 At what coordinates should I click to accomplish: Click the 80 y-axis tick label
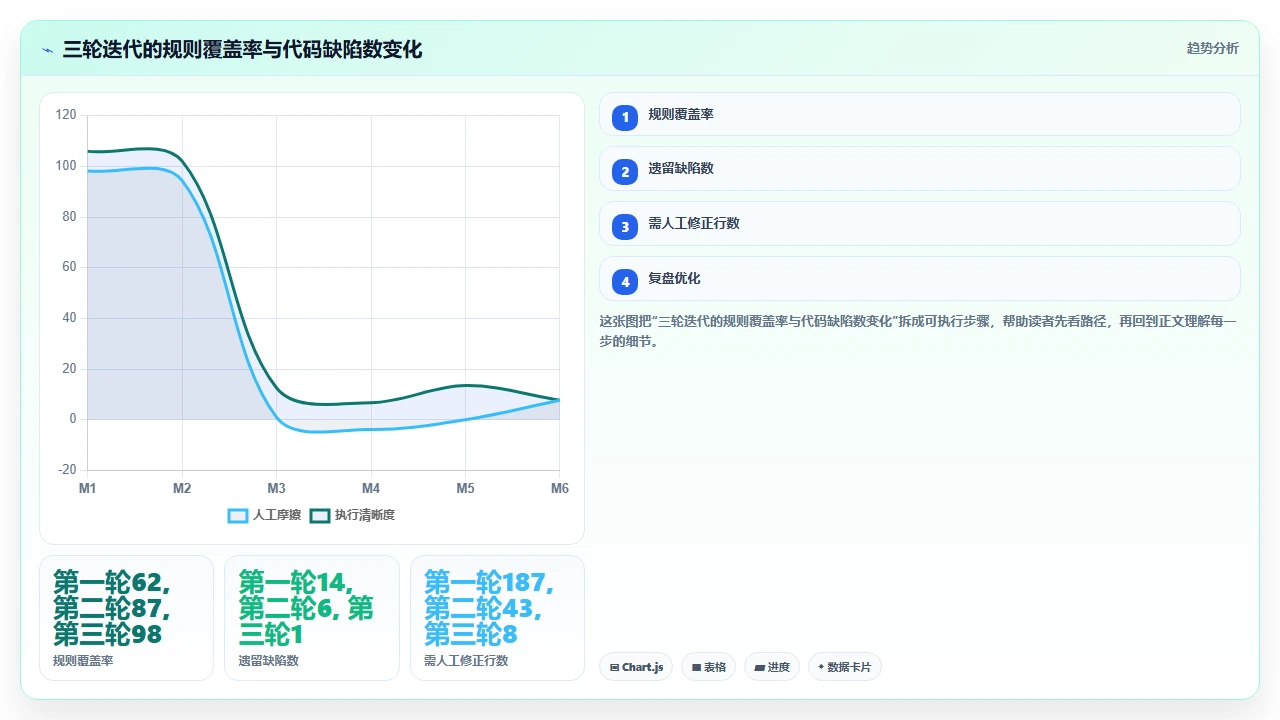[x=69, y=216]
